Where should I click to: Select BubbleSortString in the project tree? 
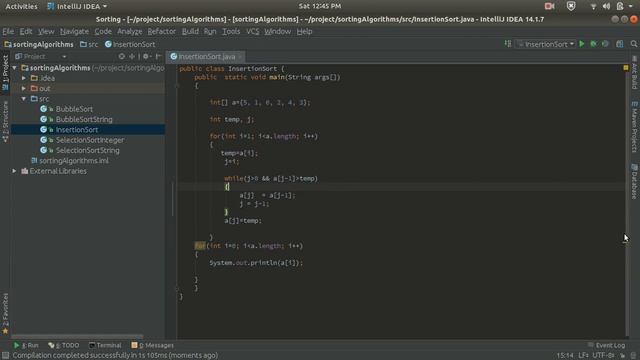coord(84,119)
